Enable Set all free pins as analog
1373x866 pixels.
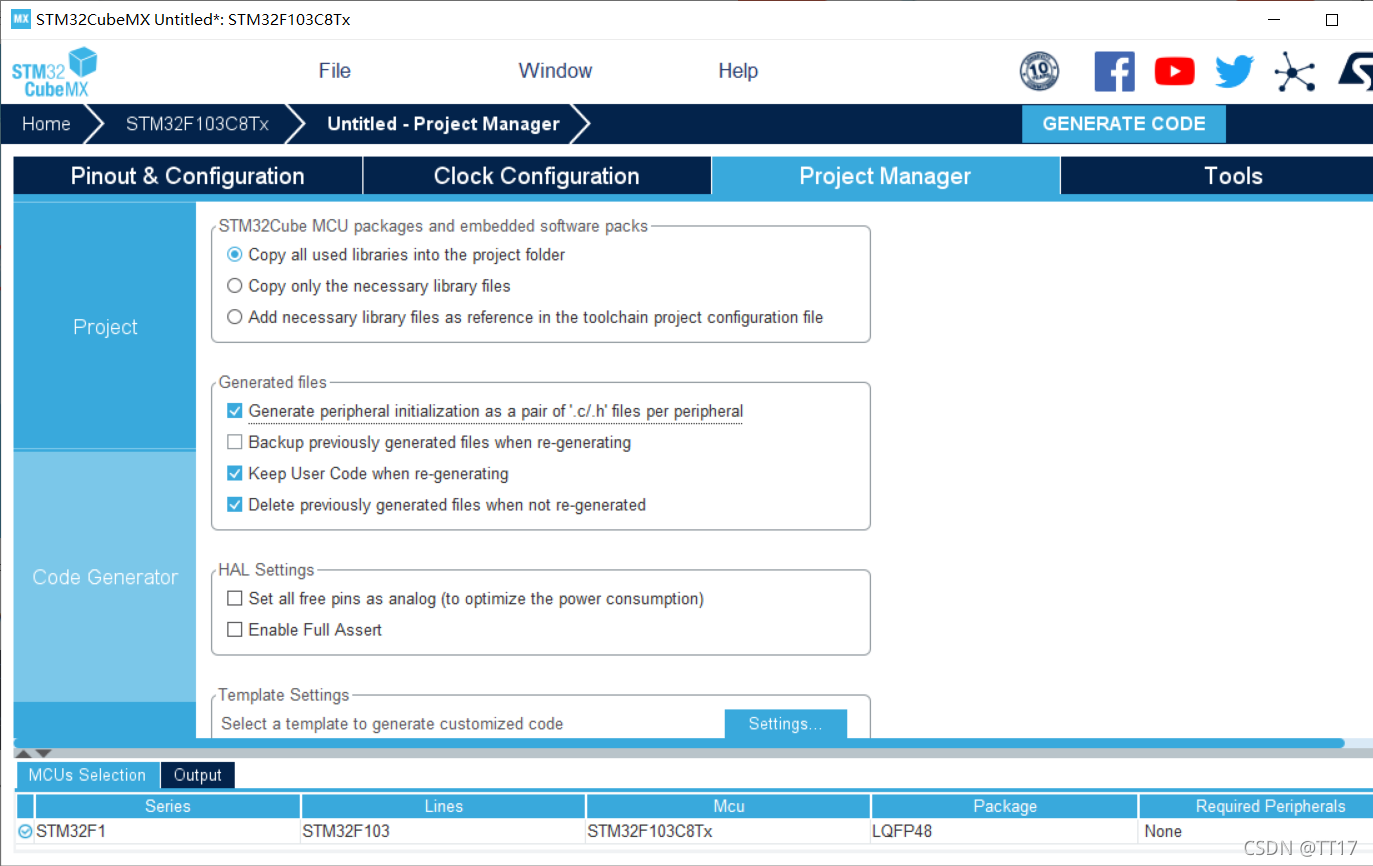pyautogui.click(x=235, y=599)
